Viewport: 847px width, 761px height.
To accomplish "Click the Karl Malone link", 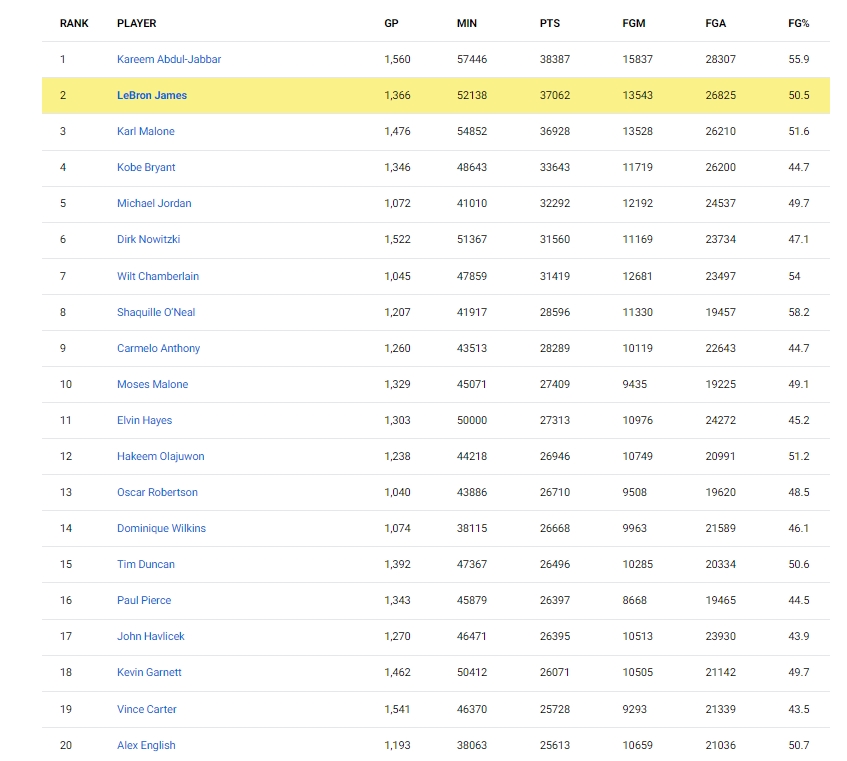I will pos(146,131).
